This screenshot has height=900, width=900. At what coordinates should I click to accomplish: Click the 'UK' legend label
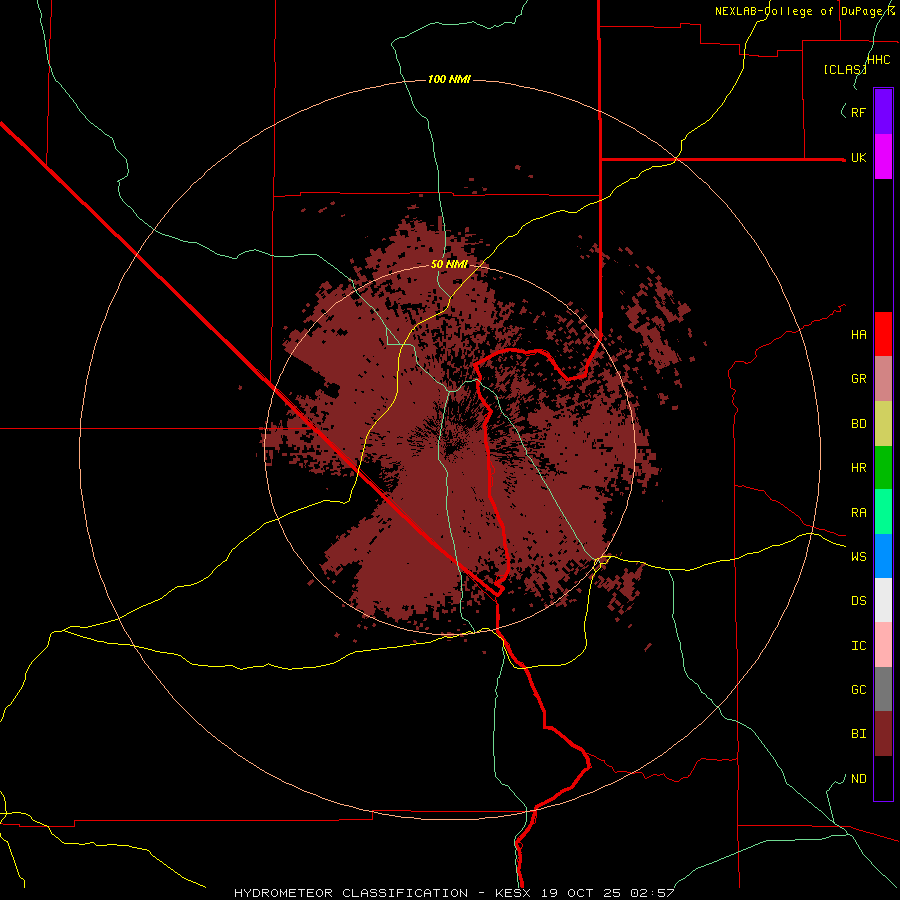(858, 158)
